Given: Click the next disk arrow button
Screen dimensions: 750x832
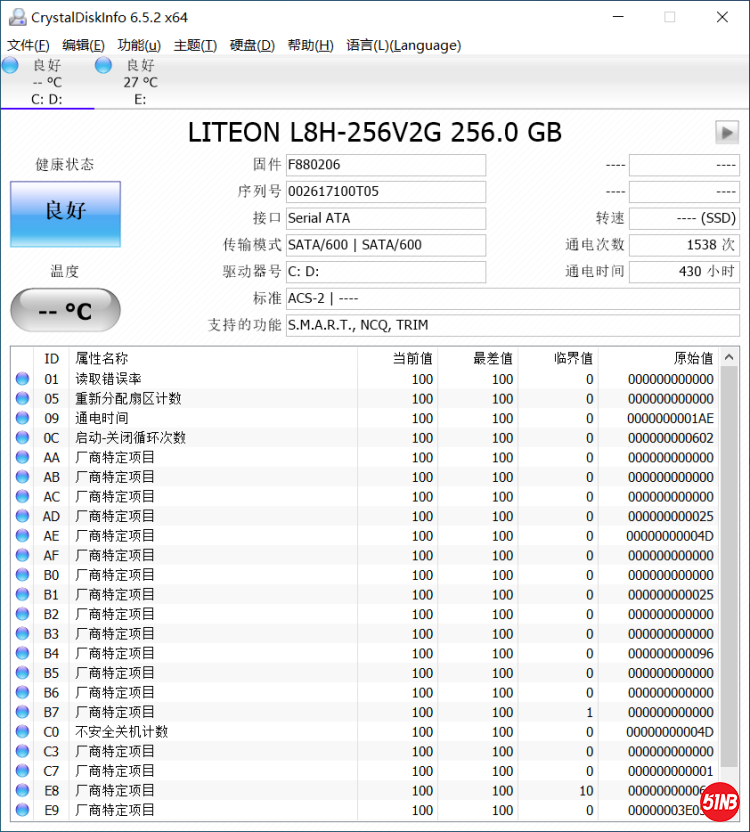Looking at the screenshot, I should click(726, 132).
